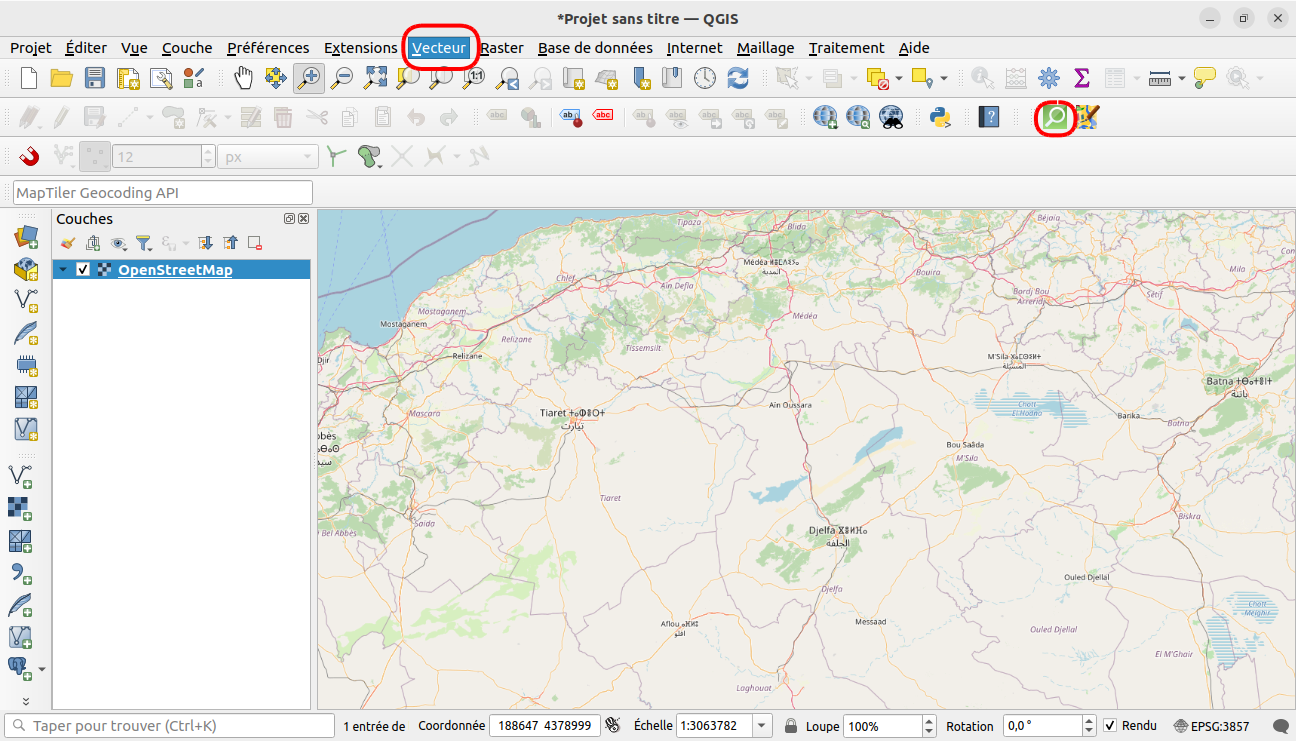Open the Vecteur menu
Screen dimensions: 1296x741
tap(439, 48)
